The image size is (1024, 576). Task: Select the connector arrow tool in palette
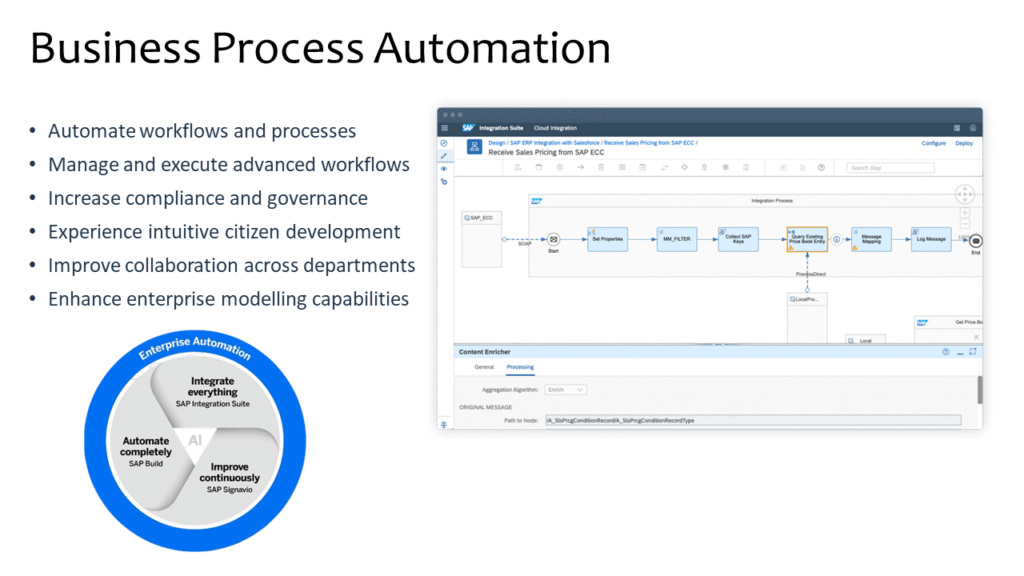(580, 167)
